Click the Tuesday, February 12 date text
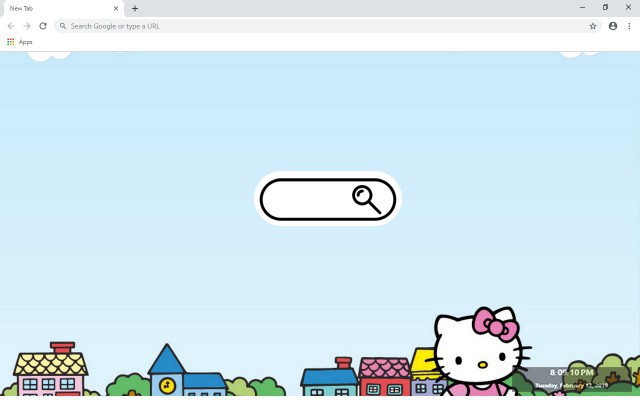The image size is (640, 400). point(571,385)
